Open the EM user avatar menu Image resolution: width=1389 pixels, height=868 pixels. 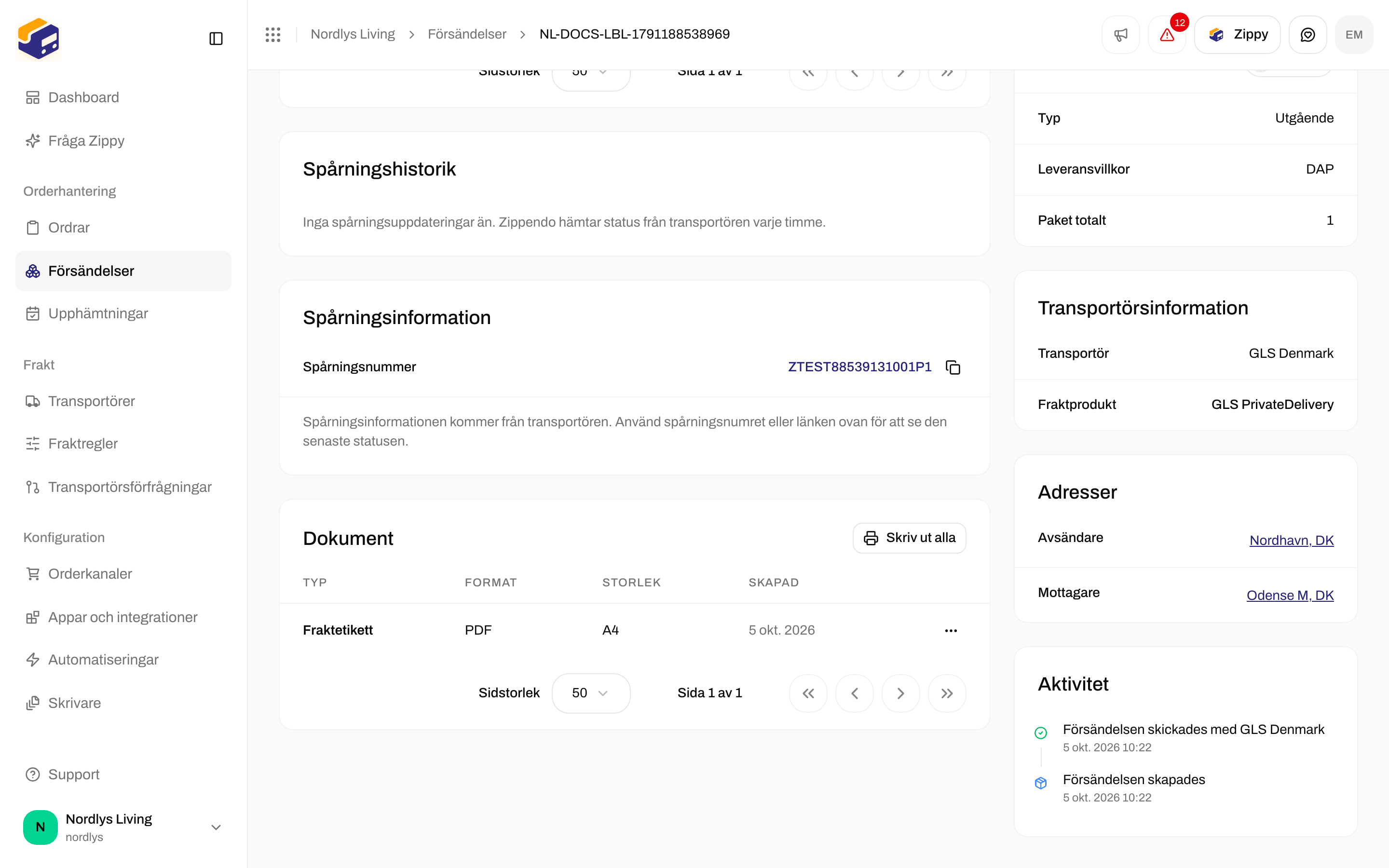point(1354,34)
